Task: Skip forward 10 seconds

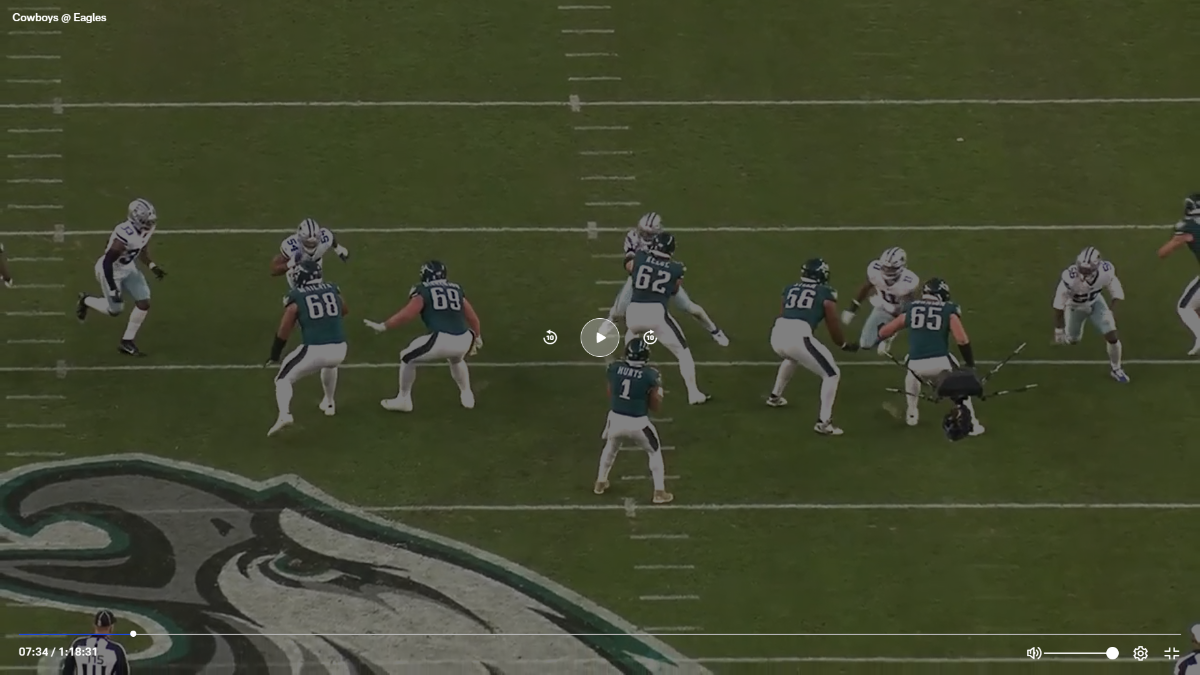Action: (x=650, y=338)
